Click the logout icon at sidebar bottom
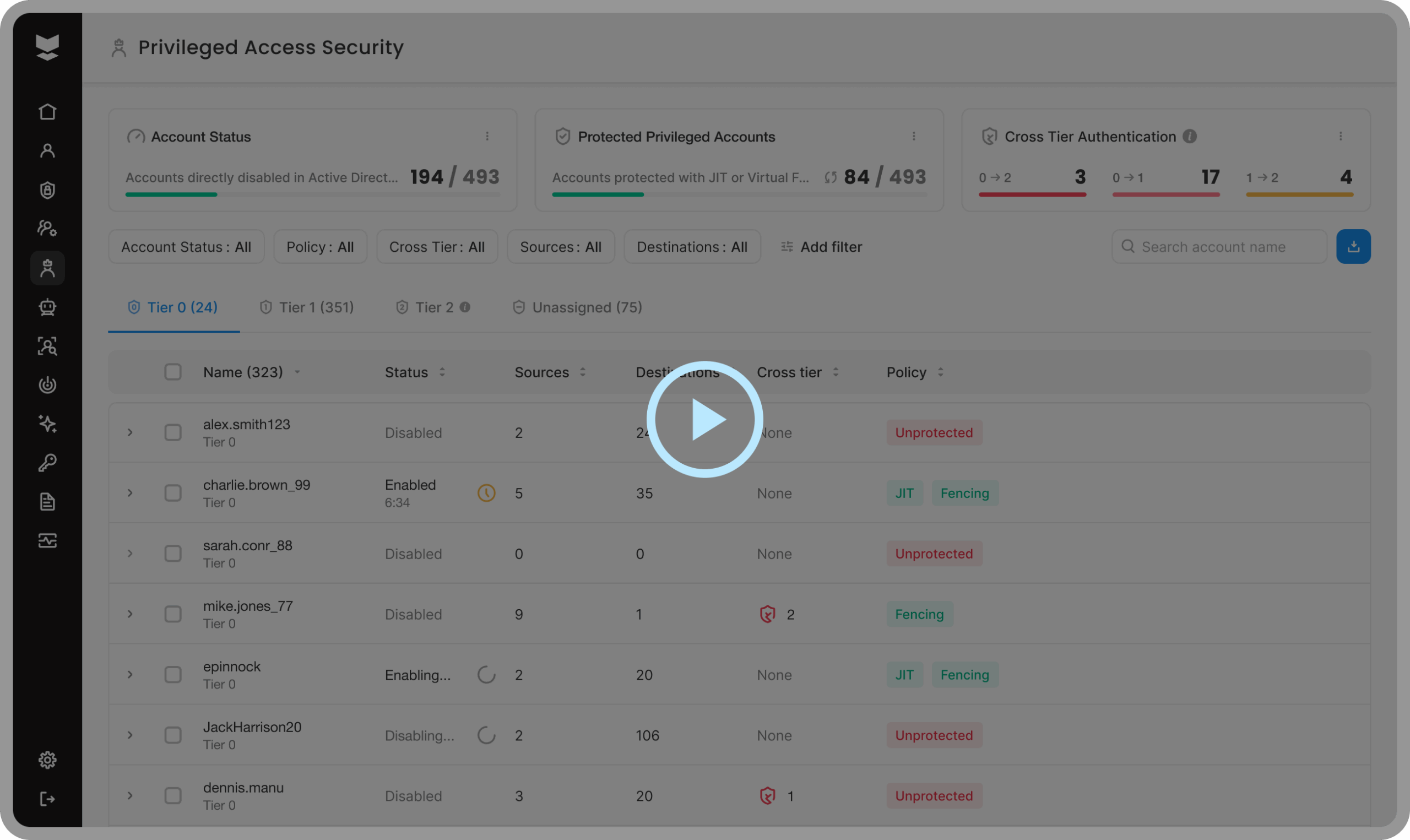The width and height of the screenshot is (1410, 840). [47, 799]
